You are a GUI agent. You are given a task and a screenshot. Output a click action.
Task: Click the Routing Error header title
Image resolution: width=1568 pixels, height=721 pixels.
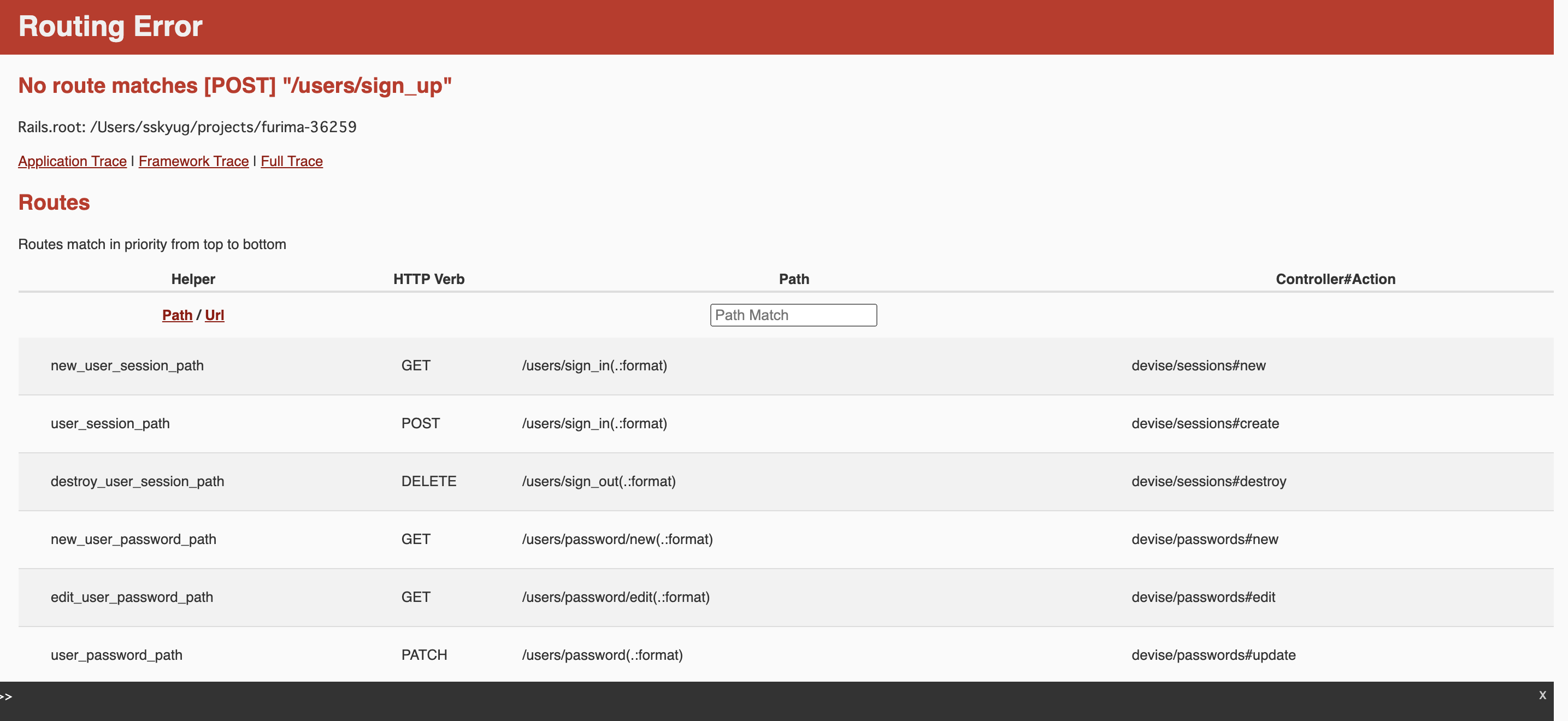[110, 27]
